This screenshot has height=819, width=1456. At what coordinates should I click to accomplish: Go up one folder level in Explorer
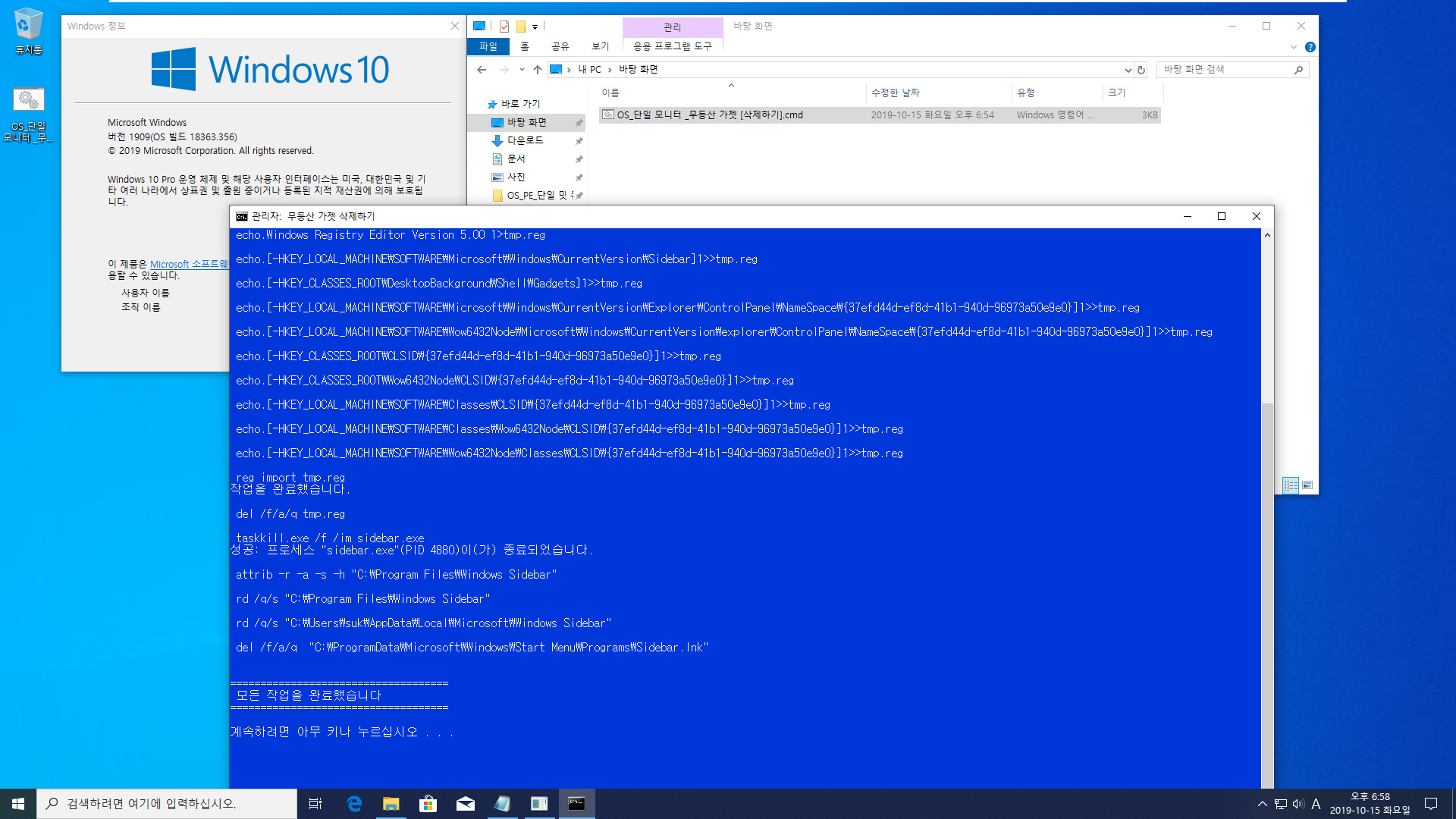click(x=538, y=70)
